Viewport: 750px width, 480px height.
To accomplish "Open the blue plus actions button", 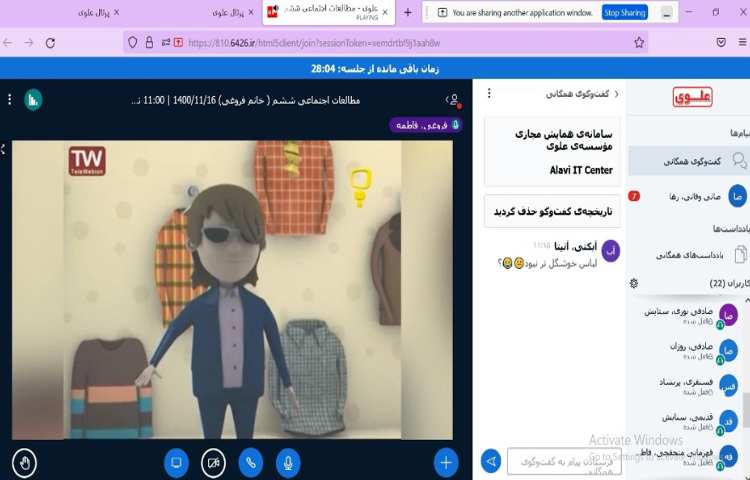I will pyautogui.click(x=446, y=462).
